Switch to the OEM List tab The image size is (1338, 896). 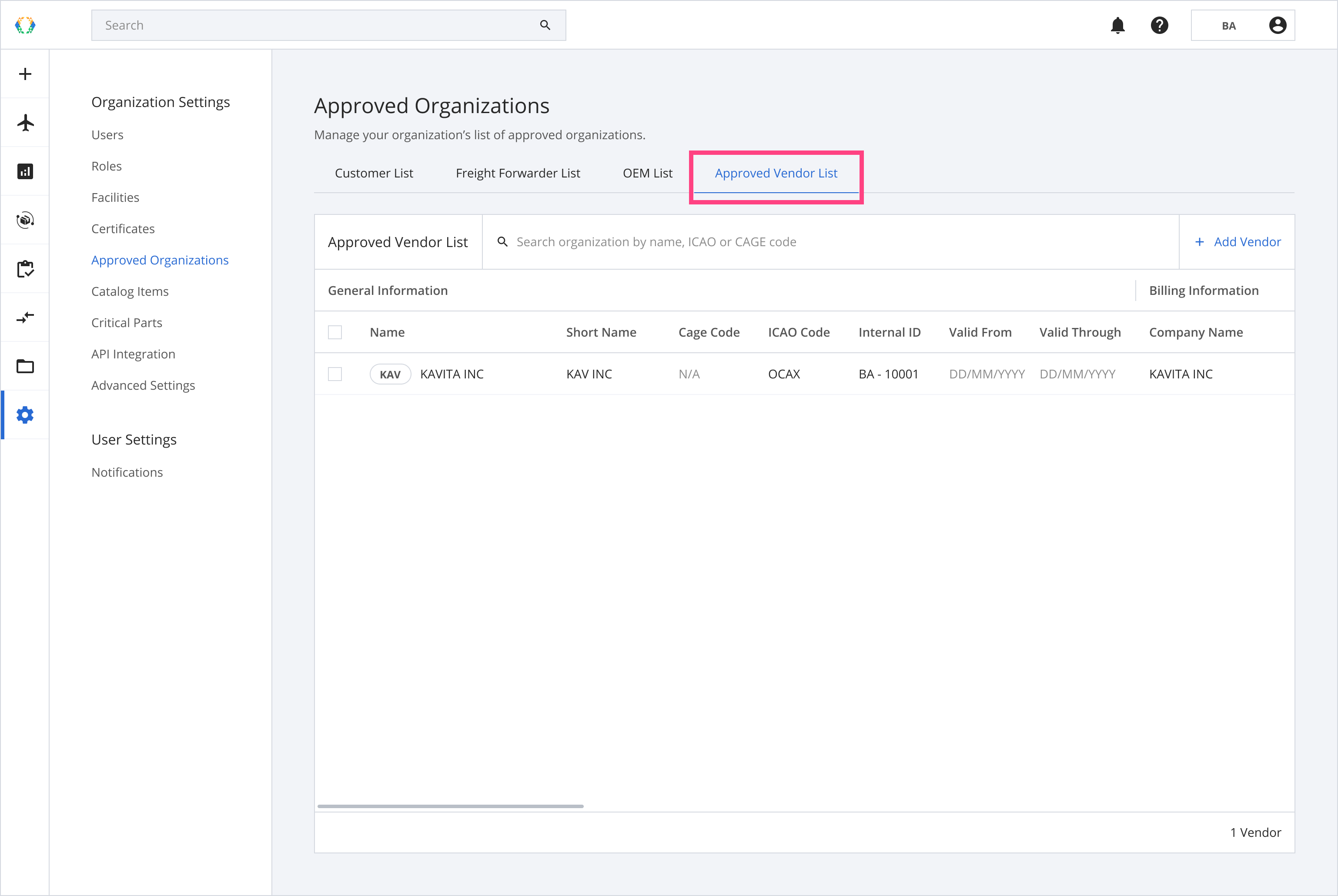[x=647, y=173]
